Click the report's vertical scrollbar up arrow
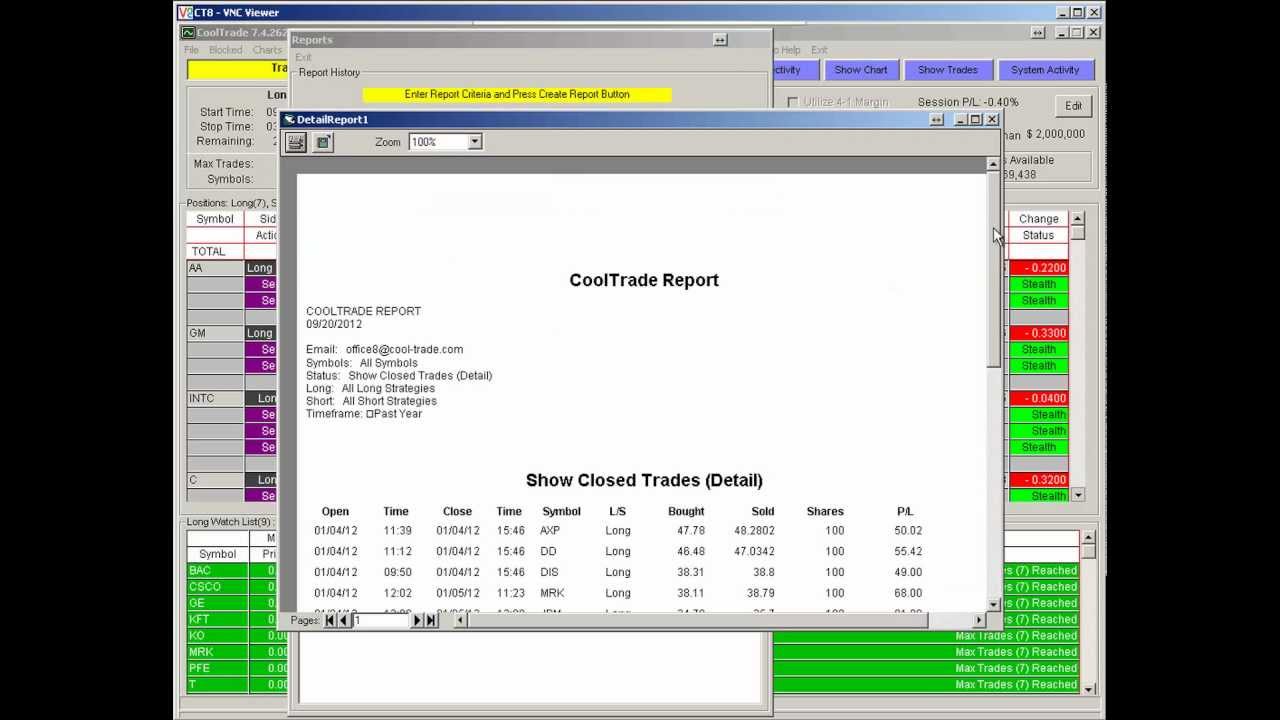The width and height of the screenshot is (1280, 720). (x=993, y=163)
